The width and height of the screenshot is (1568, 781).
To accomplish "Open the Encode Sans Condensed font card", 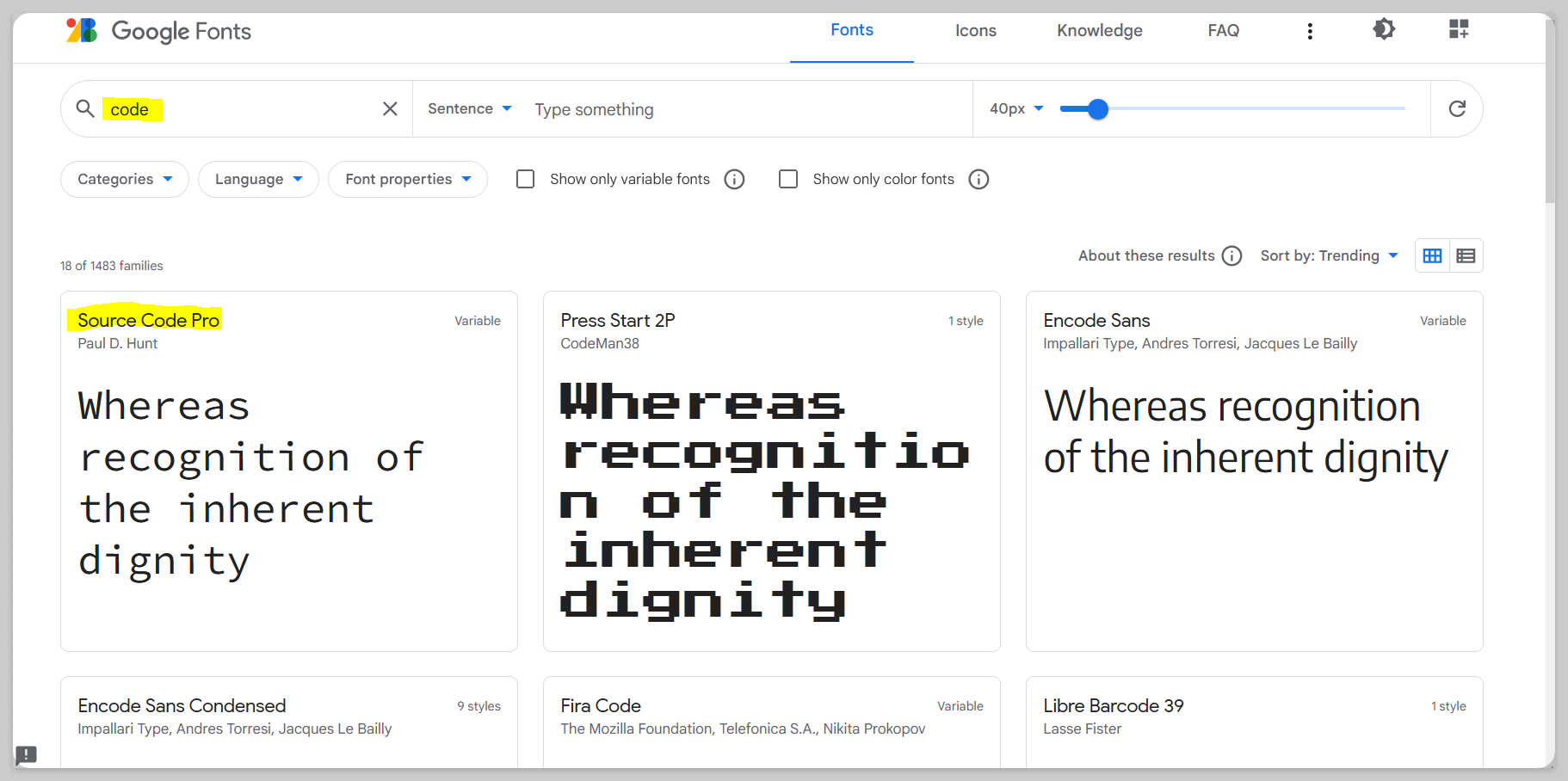I will coord(289,723).
